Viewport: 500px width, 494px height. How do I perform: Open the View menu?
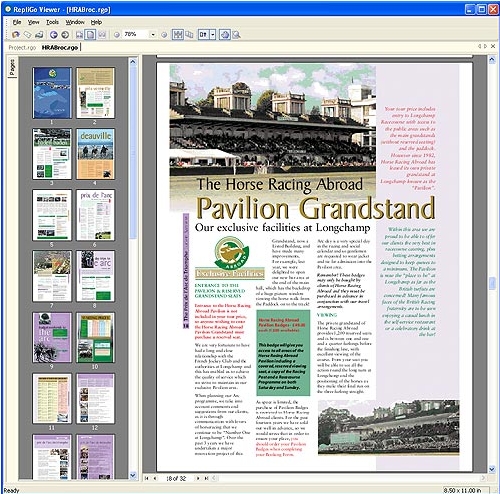[x=33, y=22]
